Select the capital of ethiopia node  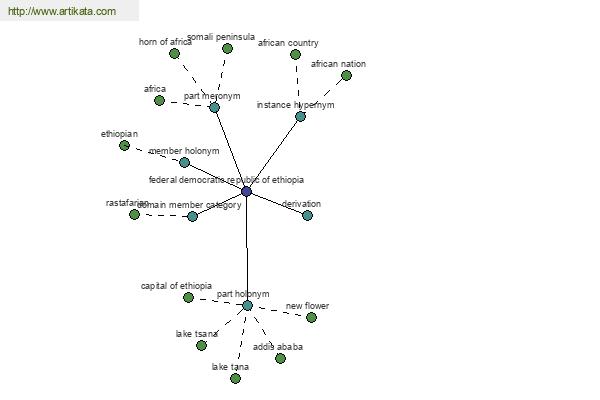tap(188, 297)
